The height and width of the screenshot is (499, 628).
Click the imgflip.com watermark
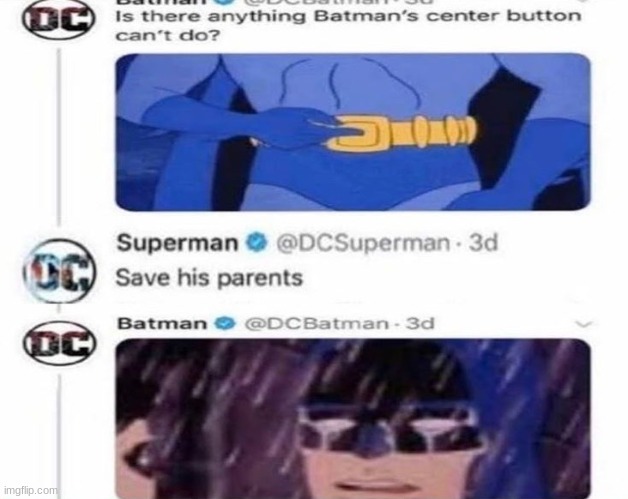click(30, 490)
